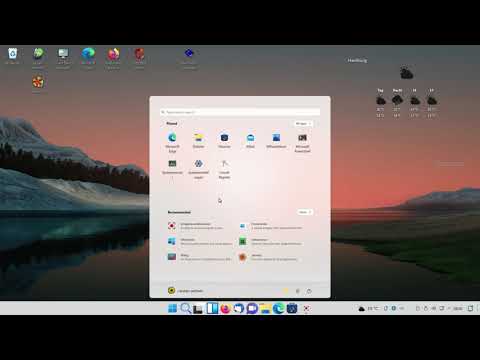Launch Edge from the taskbar
The width and height of the screenshot is (480, 360).
(279, 308)
